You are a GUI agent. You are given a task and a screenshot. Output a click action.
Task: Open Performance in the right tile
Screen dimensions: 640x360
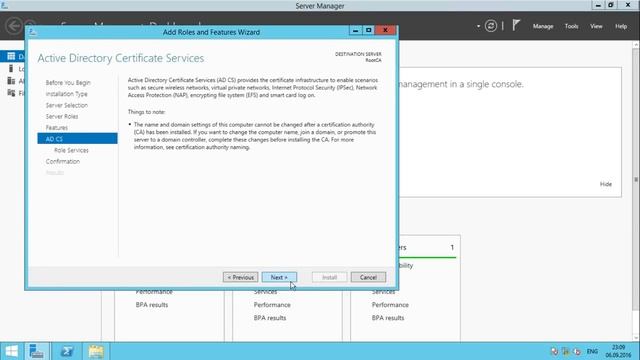tap(390, 305)
